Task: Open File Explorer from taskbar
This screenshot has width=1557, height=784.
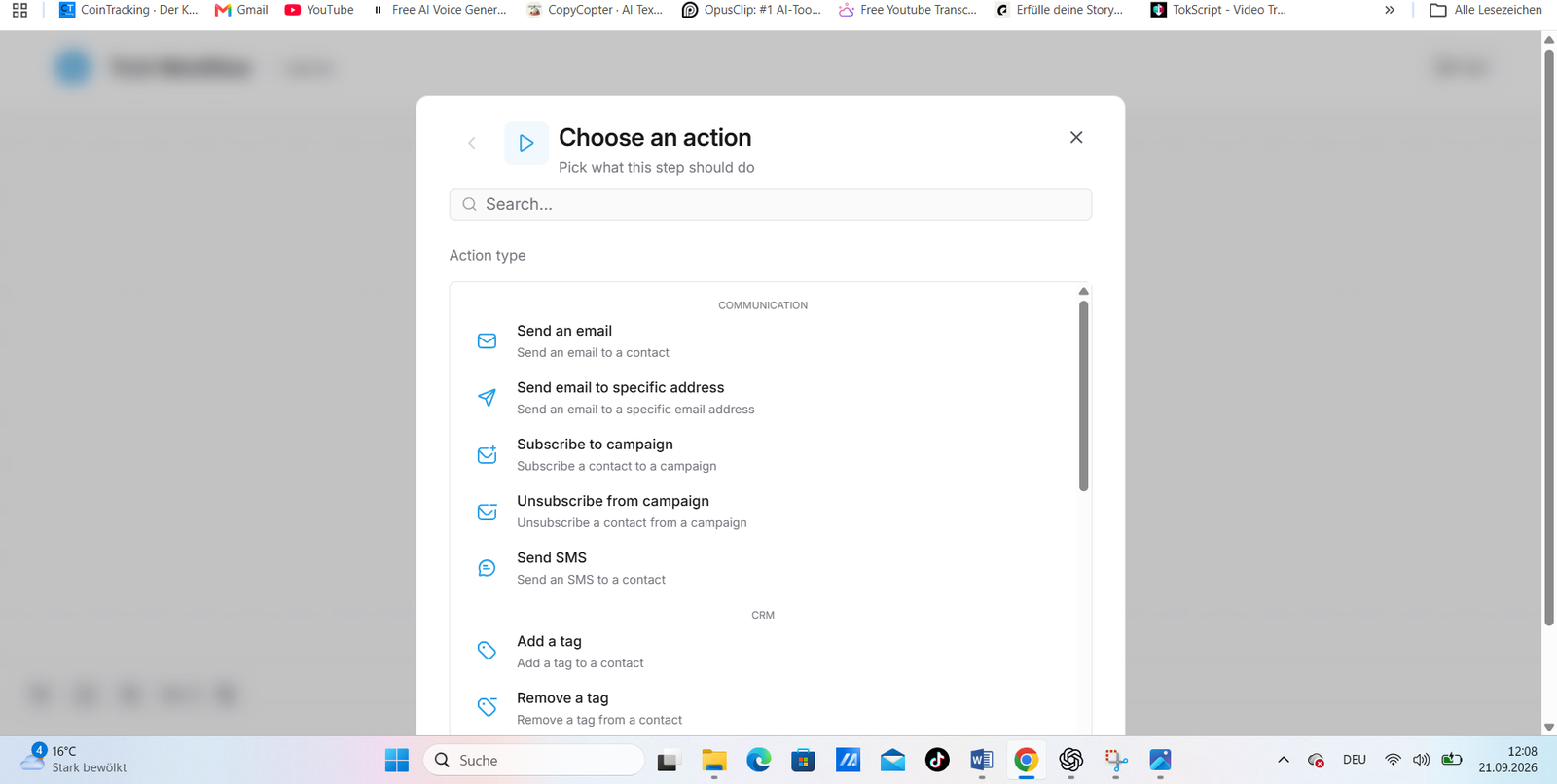Action: click(714, 760)
